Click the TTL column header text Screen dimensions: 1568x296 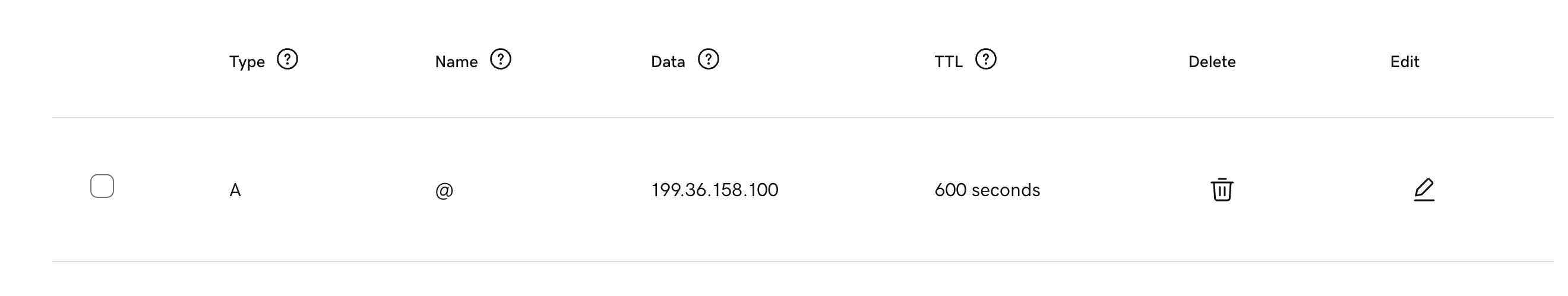(949, 62)
